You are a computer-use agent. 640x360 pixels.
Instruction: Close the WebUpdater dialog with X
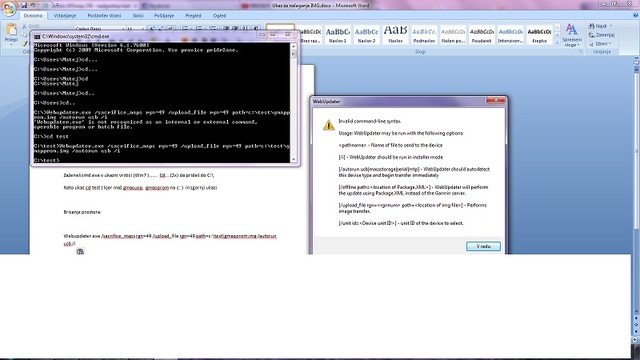click(496, 100)
